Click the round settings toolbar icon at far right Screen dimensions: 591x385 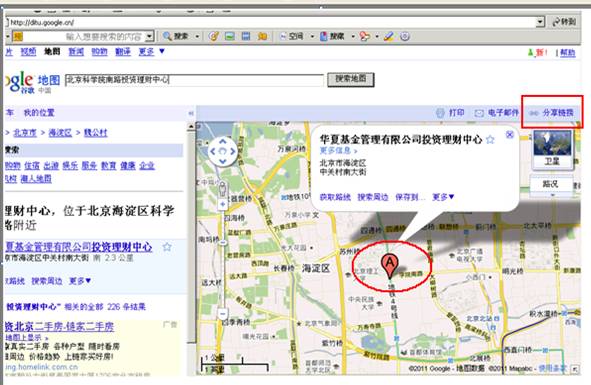click(405, 36)
